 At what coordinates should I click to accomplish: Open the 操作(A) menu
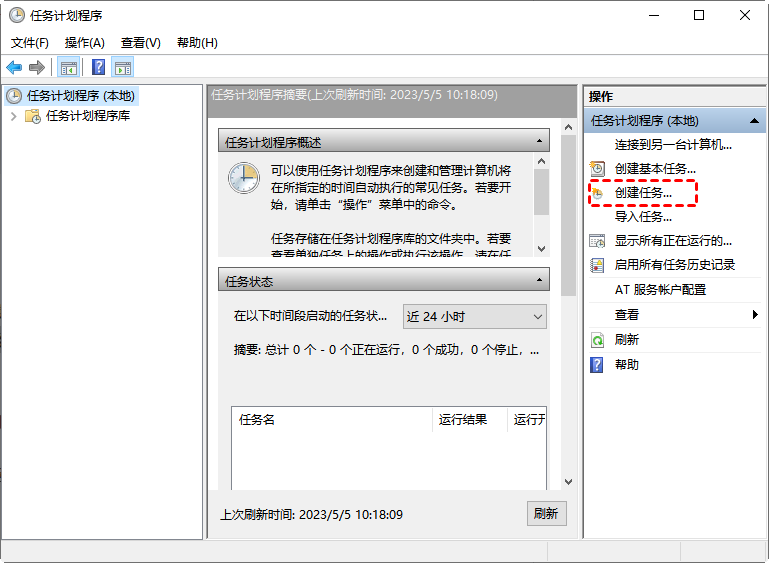84,43
